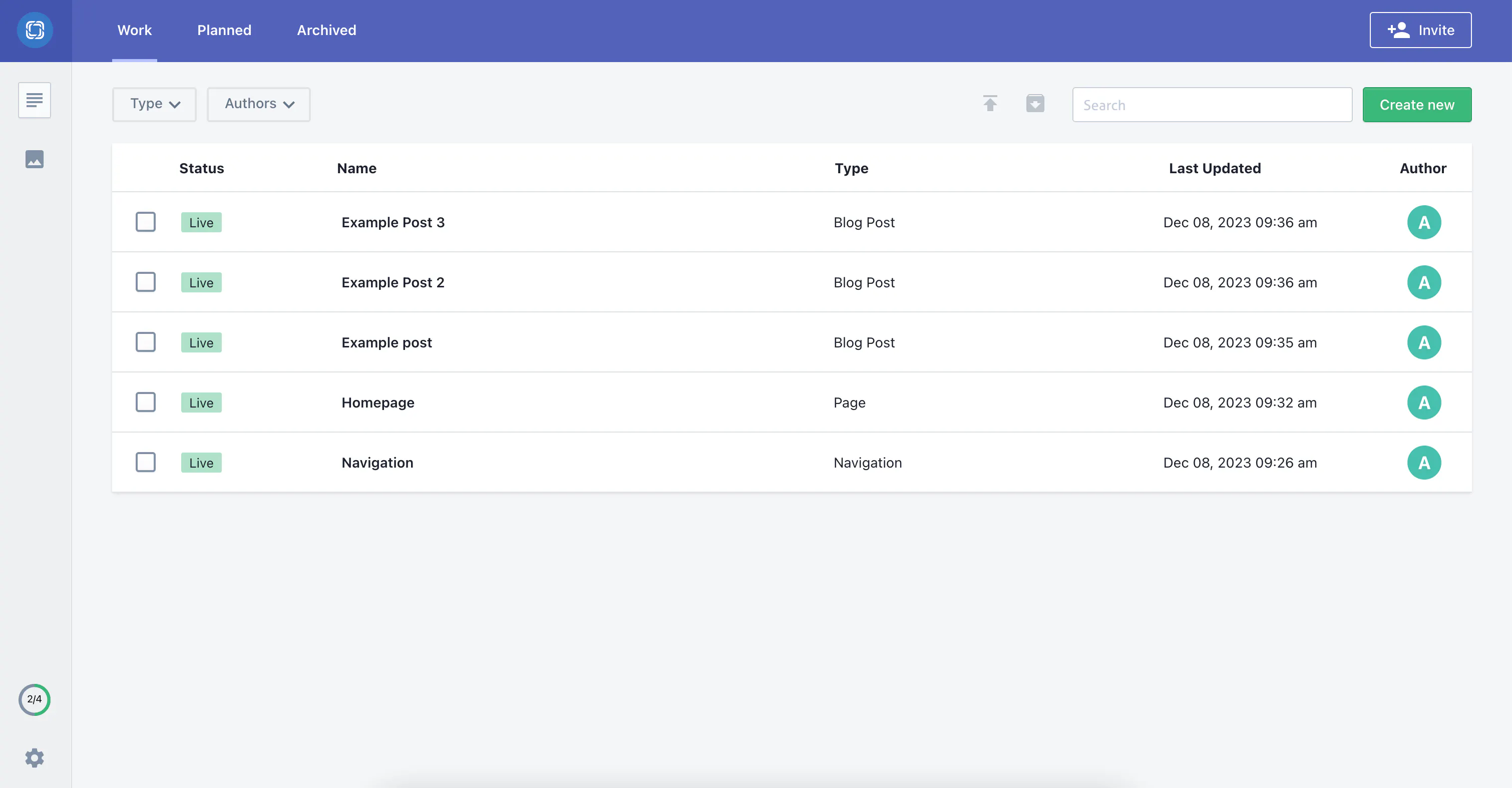1512x788 pixels.
Task: Click the app logo icon
Action: click(35, 30)
